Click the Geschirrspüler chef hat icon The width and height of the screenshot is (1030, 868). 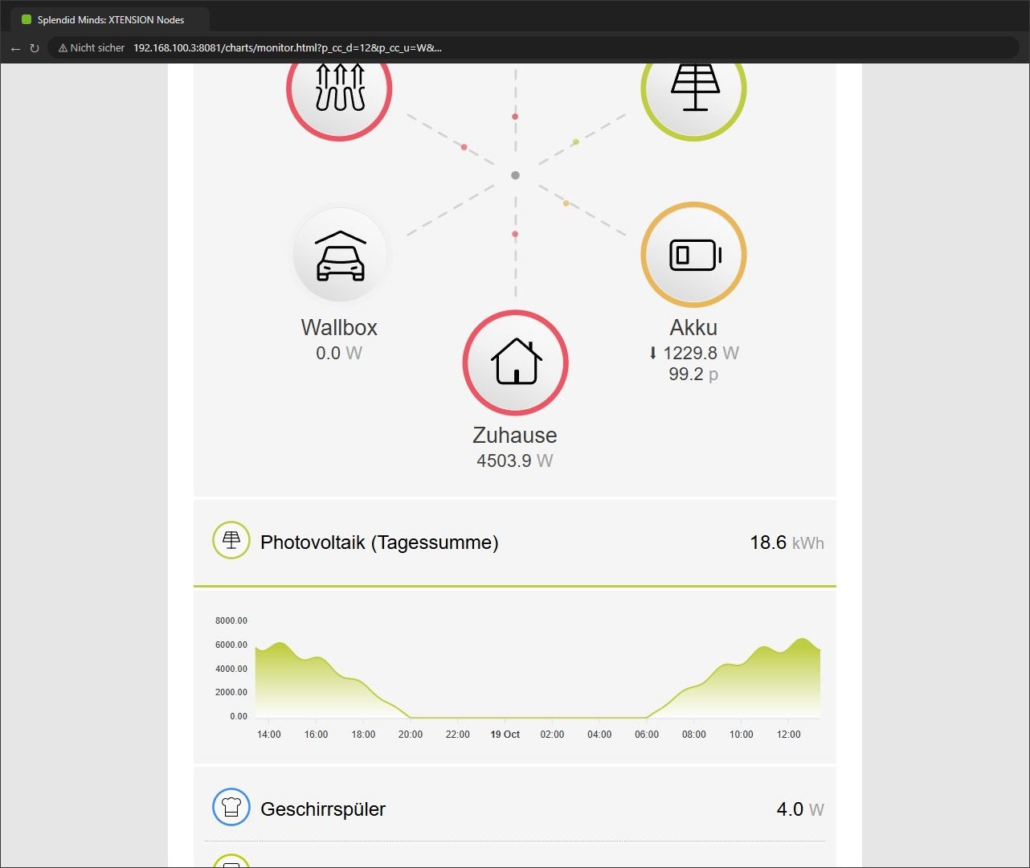coord(231,807)
